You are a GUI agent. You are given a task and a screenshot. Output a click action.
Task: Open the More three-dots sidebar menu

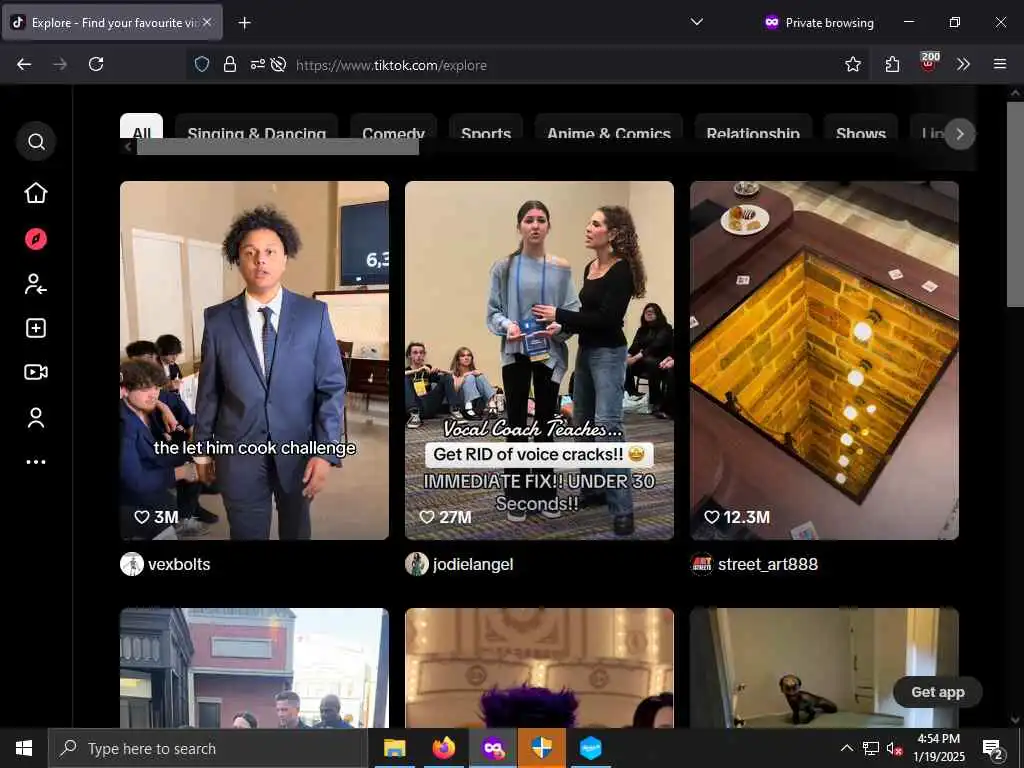click(36, 462)
